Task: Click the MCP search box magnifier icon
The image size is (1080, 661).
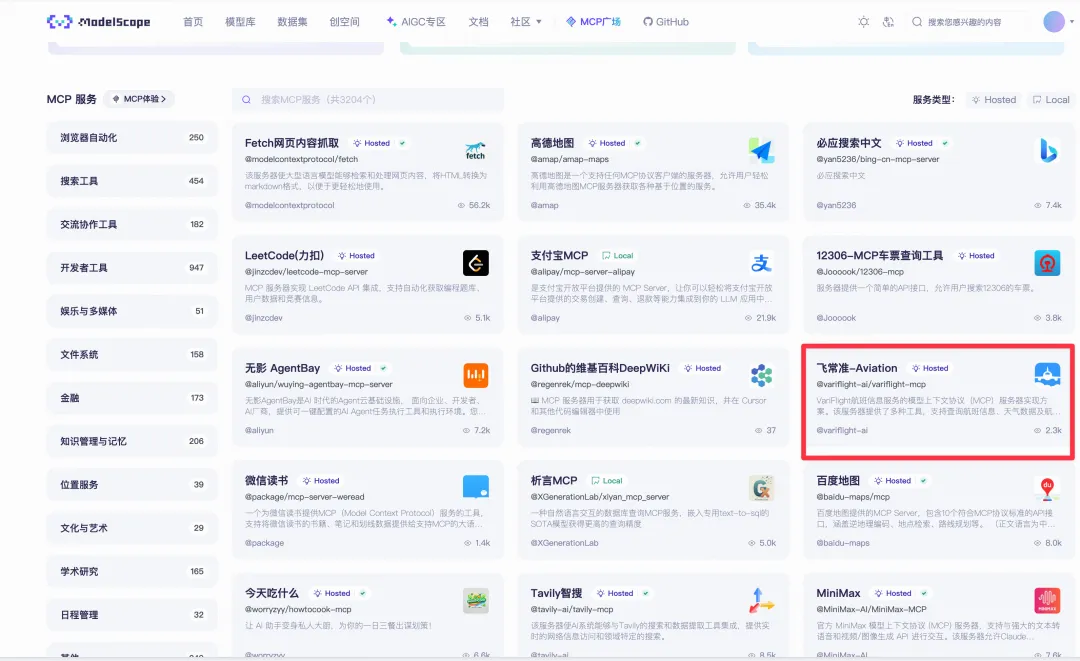Action: (246, 100)
